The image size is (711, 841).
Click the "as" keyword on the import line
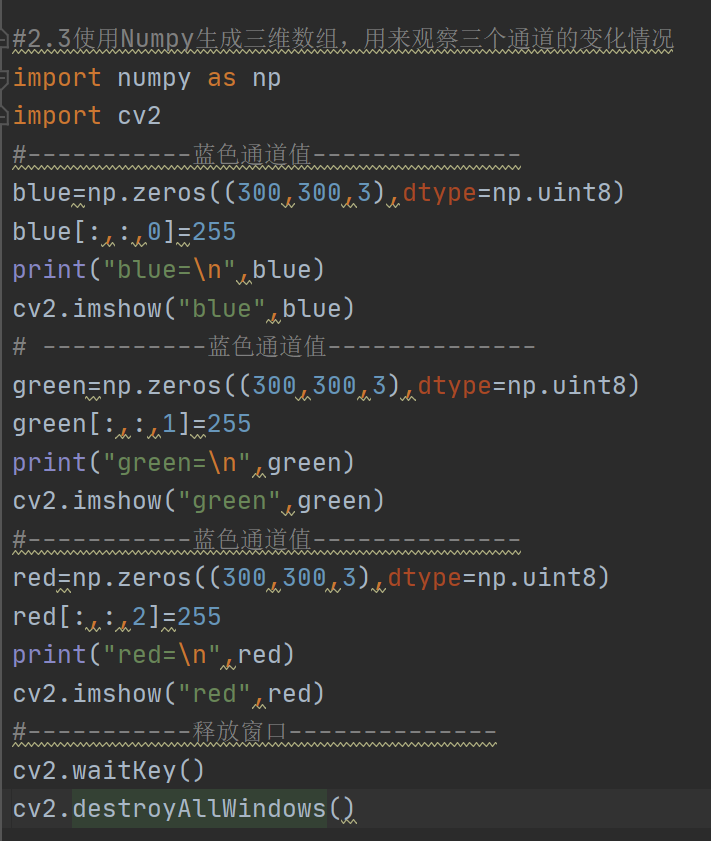tap(221, 78)
